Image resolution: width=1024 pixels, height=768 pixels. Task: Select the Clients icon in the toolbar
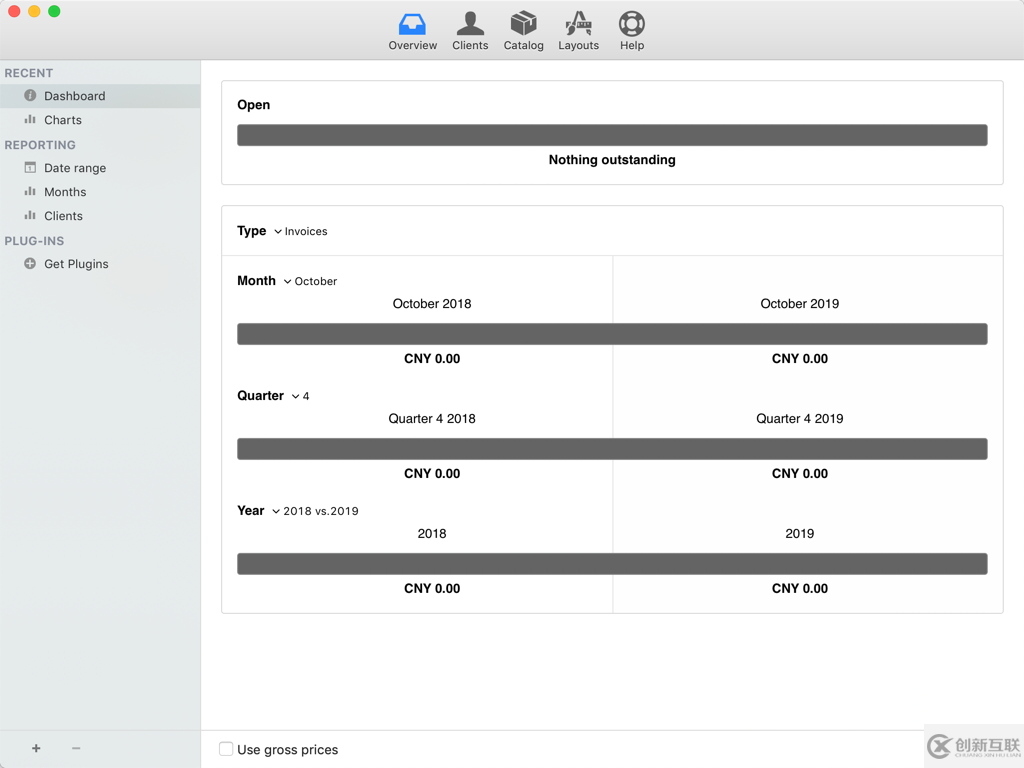pyautogui.click(x=470, y=30)
